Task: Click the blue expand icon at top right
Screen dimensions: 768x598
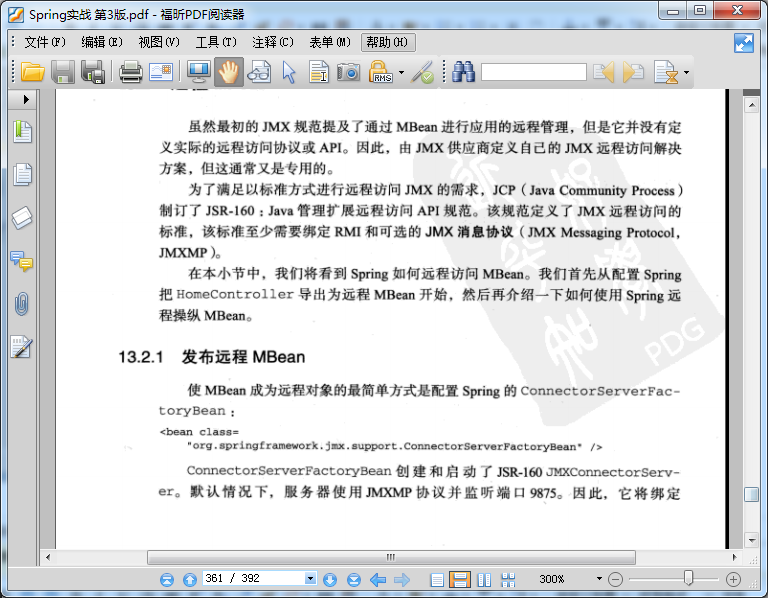Action: tap(744, 43)
